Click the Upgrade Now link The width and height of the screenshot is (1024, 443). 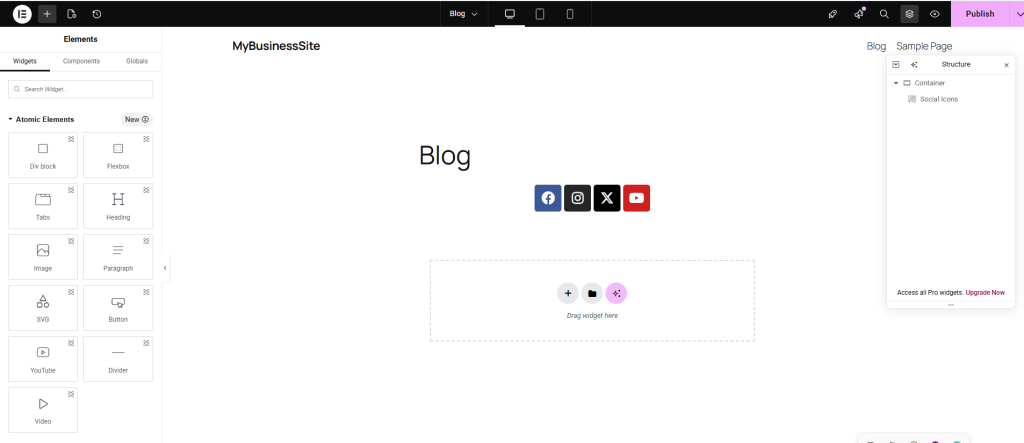(985, 293)
